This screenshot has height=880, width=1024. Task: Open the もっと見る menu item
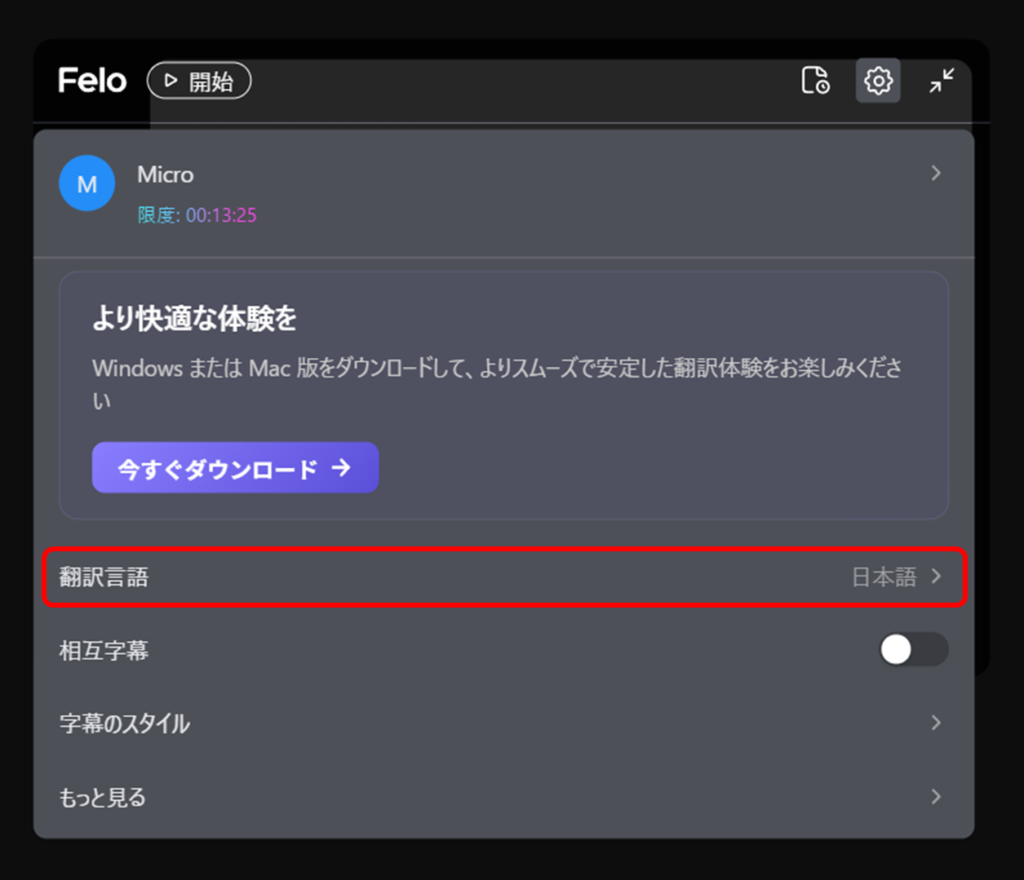tap(103, 797)
